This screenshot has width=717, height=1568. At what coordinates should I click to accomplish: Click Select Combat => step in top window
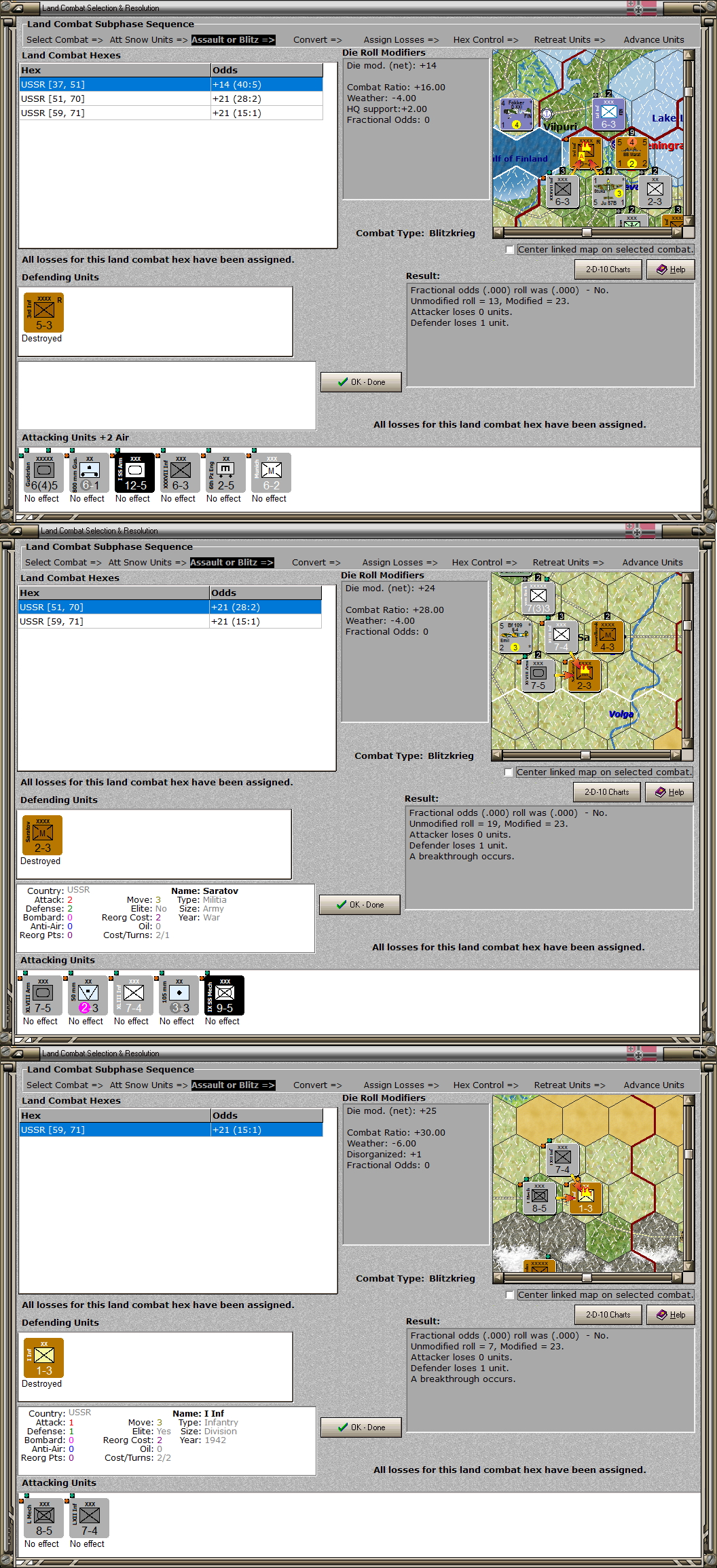[65, 40]
